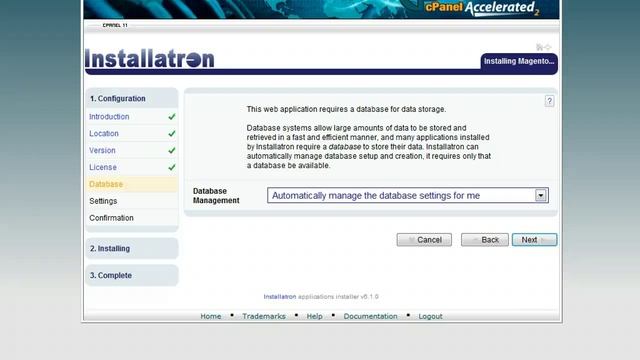Click the green check beside License
The height and width of the screenshot is (360, 640).
coord(172,167)
